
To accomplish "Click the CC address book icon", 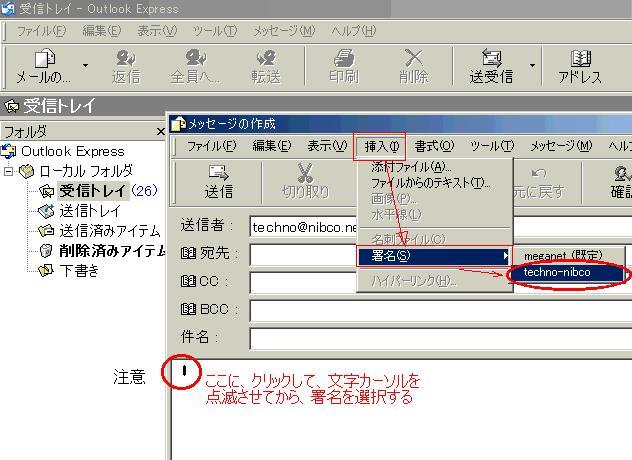I will (188, 282).
